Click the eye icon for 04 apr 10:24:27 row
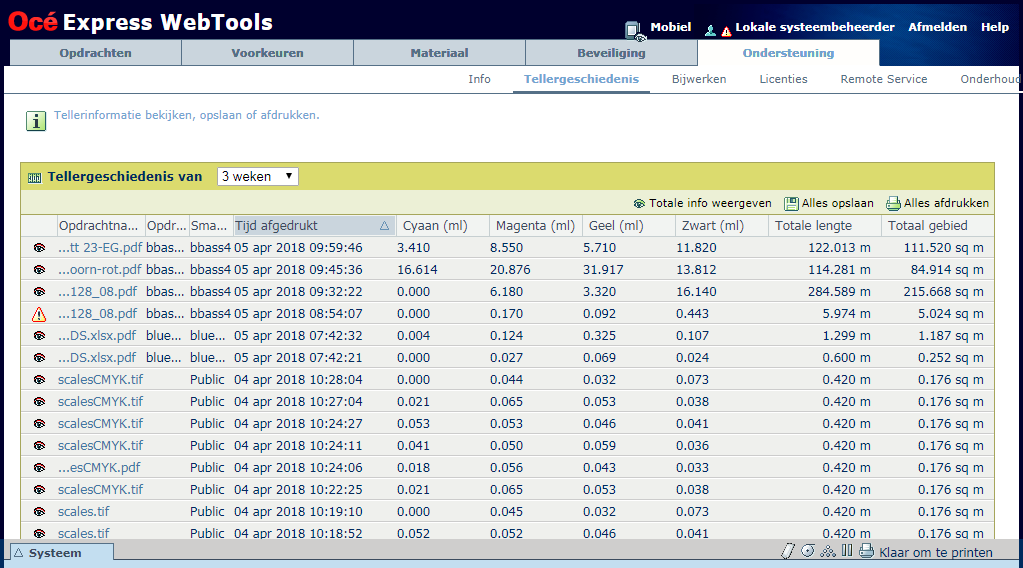This screenshot has height=568, width=1023. click(40, 424)
